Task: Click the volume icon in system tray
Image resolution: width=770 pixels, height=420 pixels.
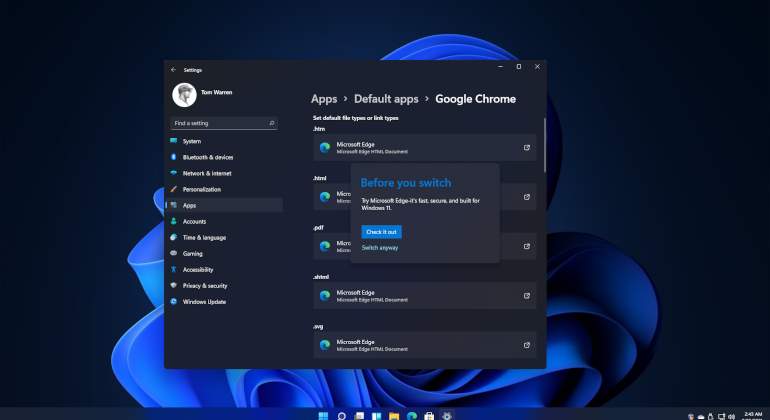Action: tap(732, 417)
